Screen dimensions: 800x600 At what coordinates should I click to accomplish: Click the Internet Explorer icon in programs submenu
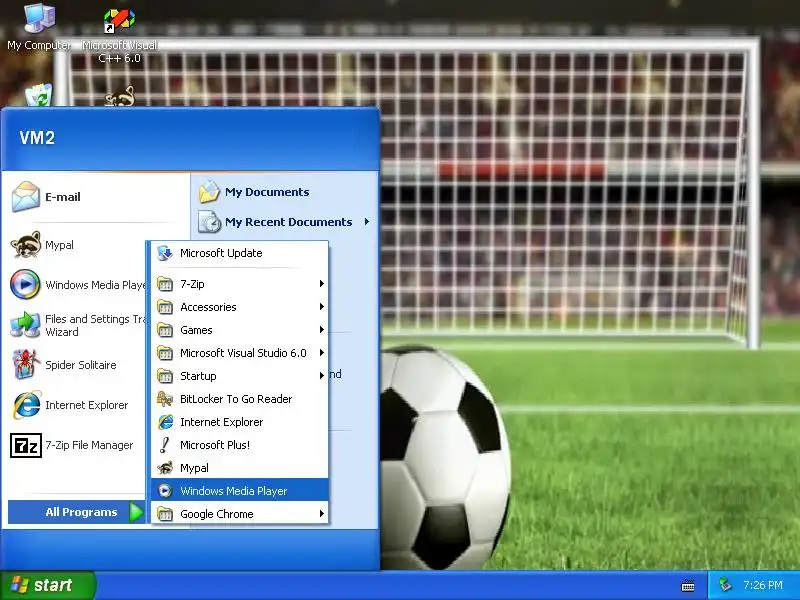(165, 422)
